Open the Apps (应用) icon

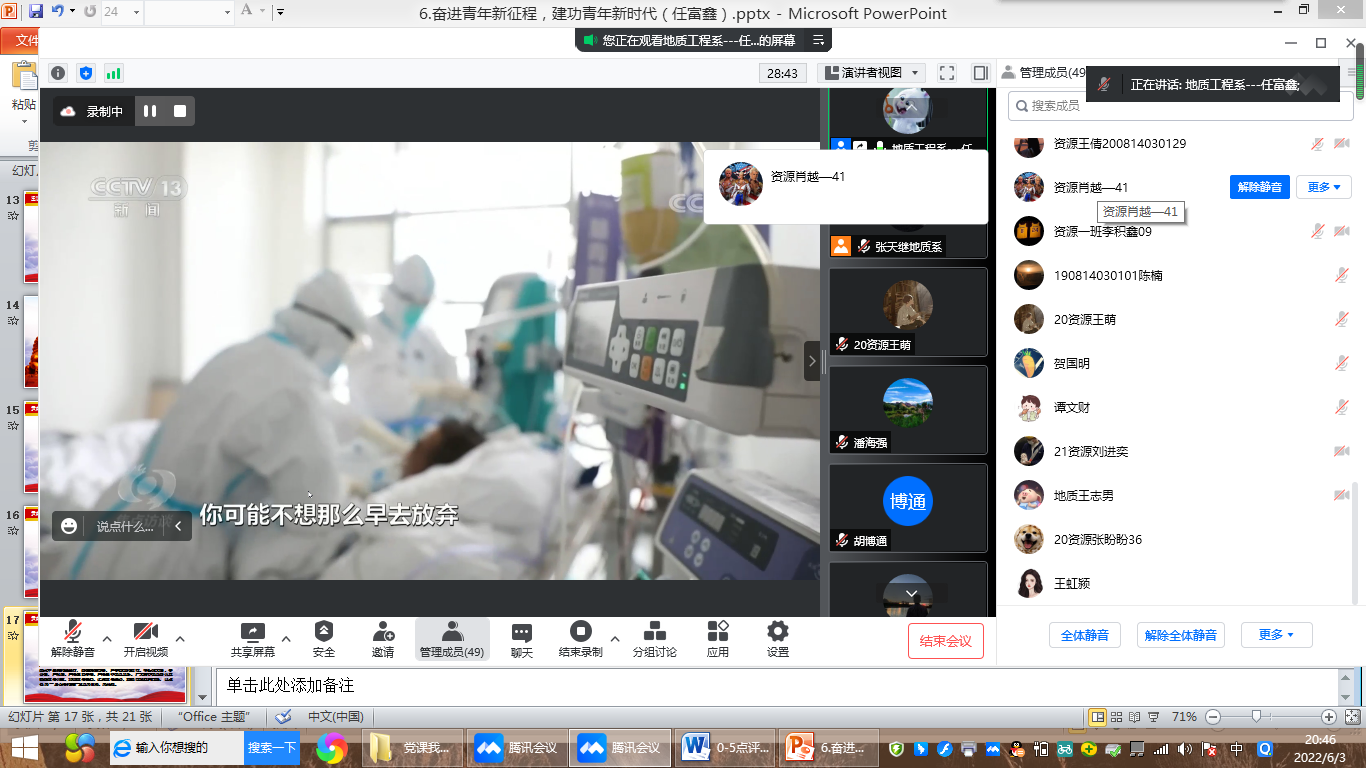(718, 632)
